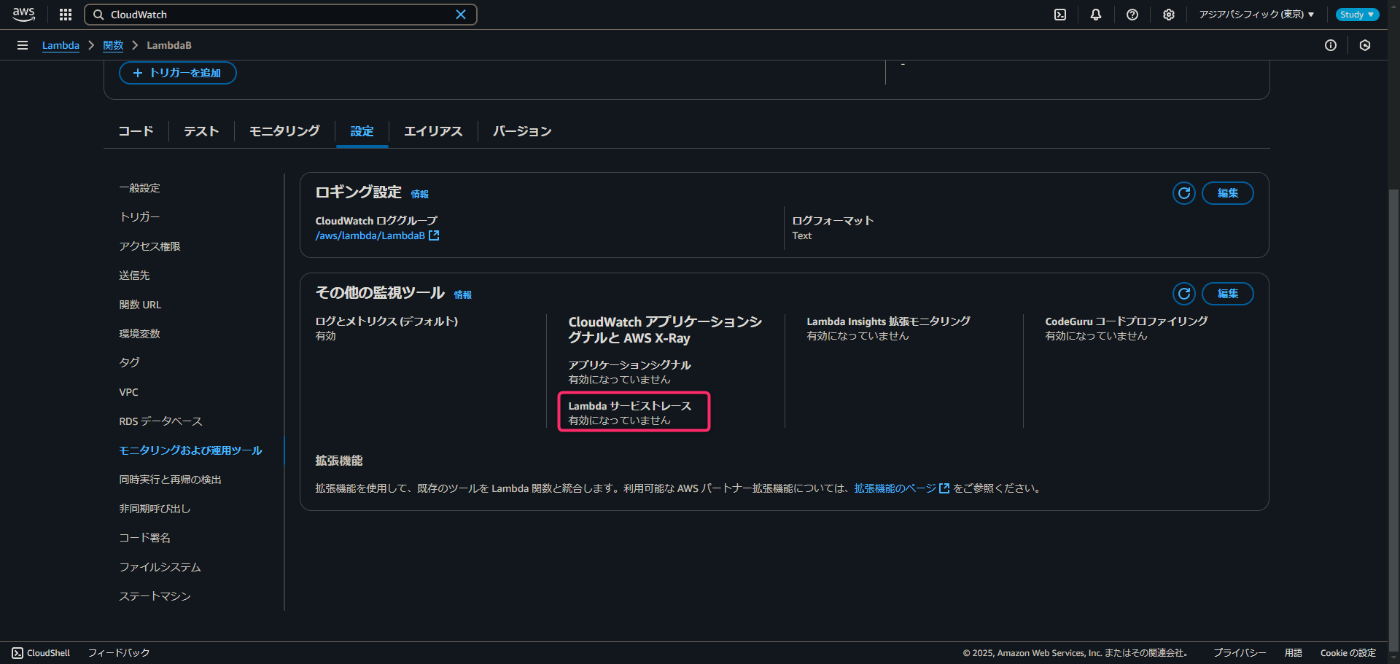Open the help question mark menu
Image resolution: width=1400 pixels, height=664 pixels.
click(x=1132, y=15)
